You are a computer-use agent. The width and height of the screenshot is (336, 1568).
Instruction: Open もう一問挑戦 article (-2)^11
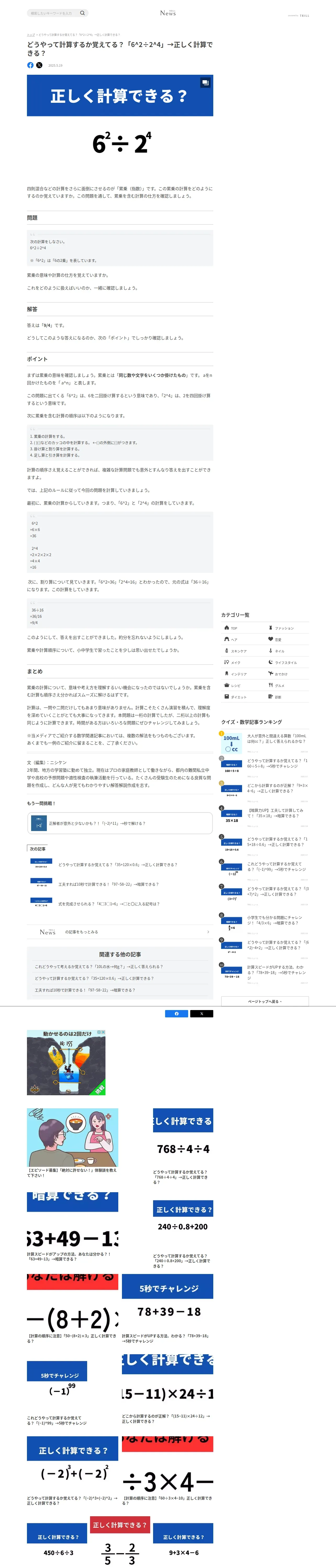tap(120, 823)
